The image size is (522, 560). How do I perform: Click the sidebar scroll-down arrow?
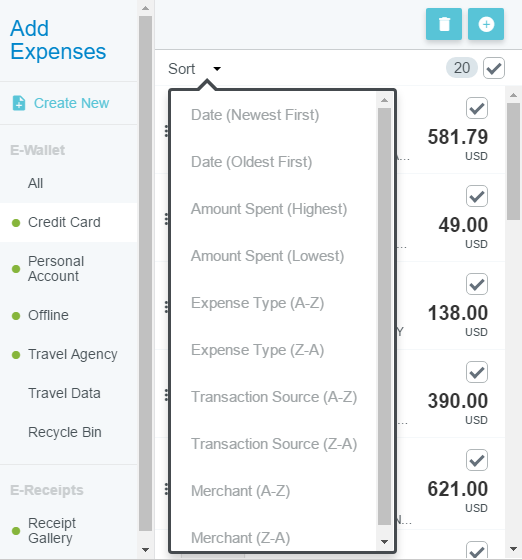(145, 550)
